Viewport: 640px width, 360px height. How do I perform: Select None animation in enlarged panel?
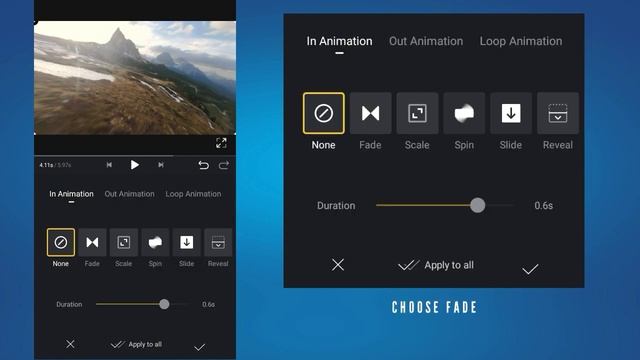tap(324, 113)
